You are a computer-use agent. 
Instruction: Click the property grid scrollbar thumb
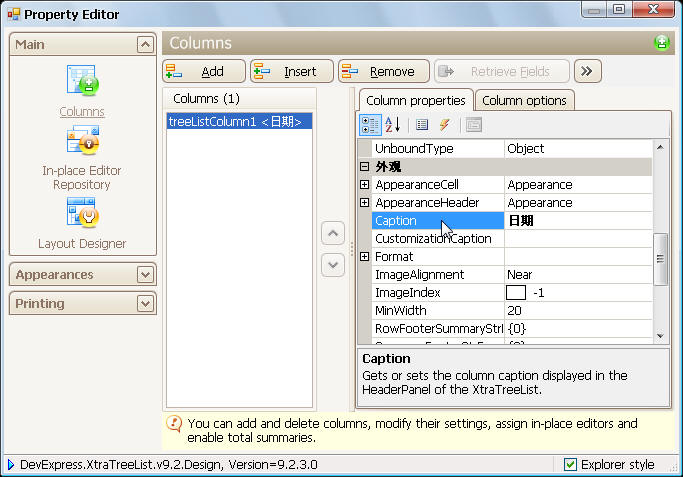tap(660, 259)
